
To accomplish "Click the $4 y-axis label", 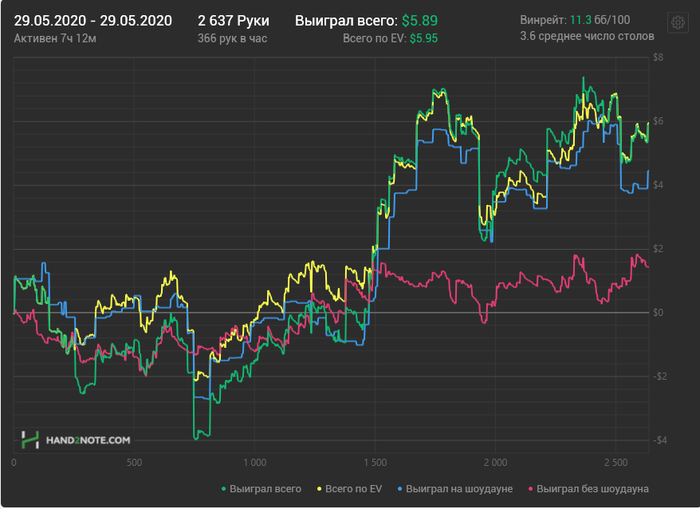I will pyautogui.click(x=658, y=185).
